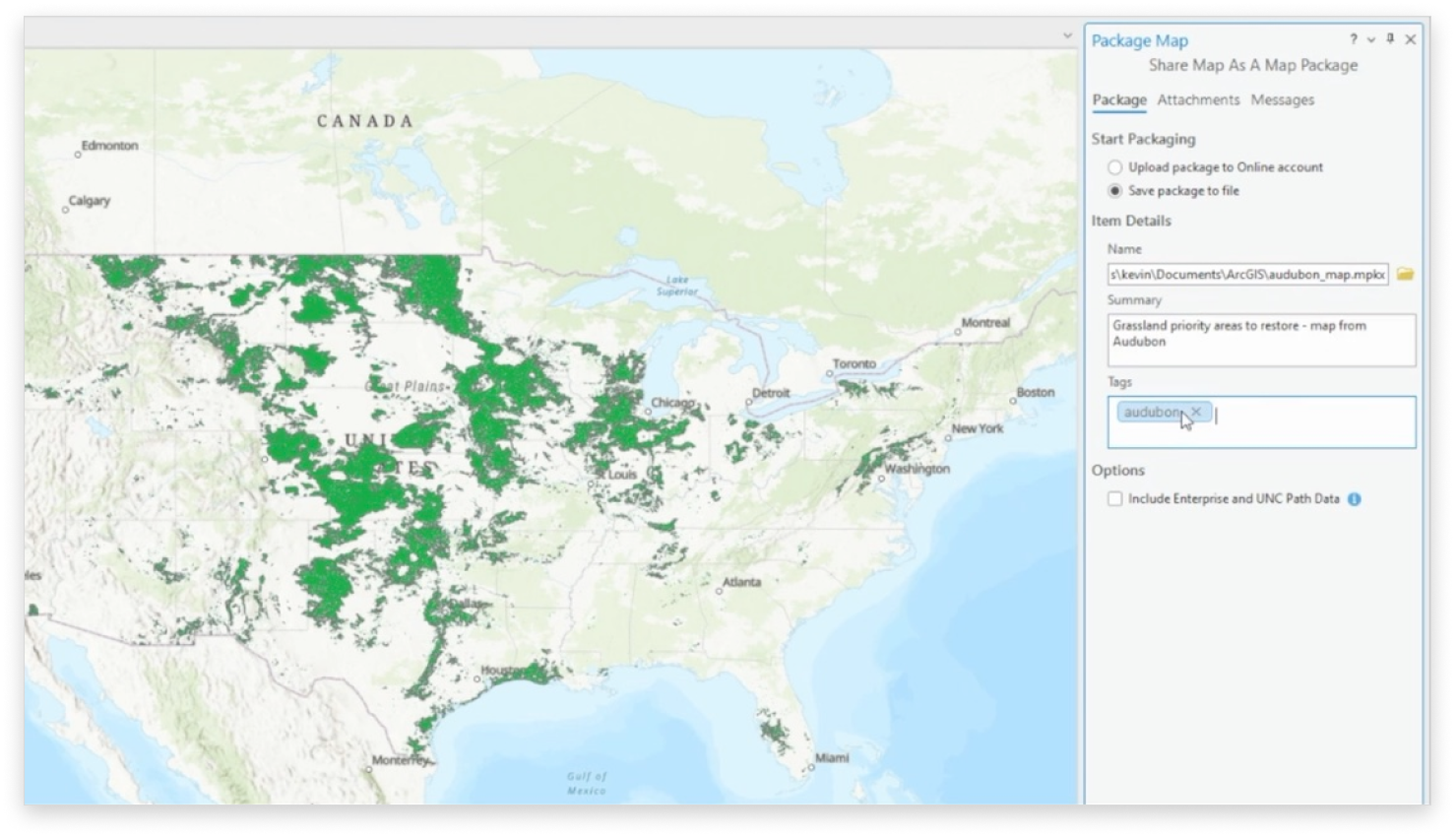Open the Package Map pane options chevron

point(1370,40)
